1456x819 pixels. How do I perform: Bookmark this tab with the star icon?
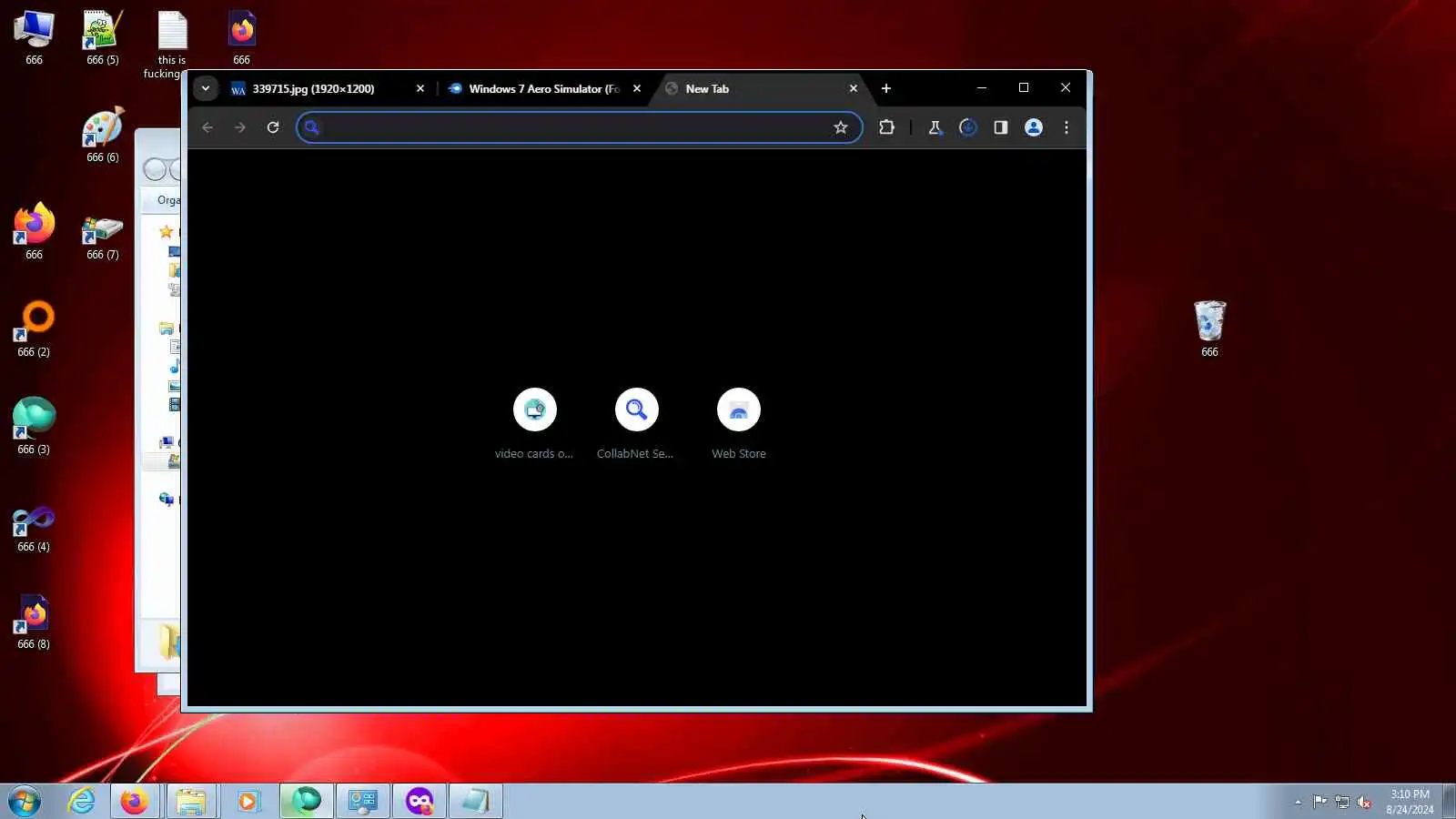(841, 127)
